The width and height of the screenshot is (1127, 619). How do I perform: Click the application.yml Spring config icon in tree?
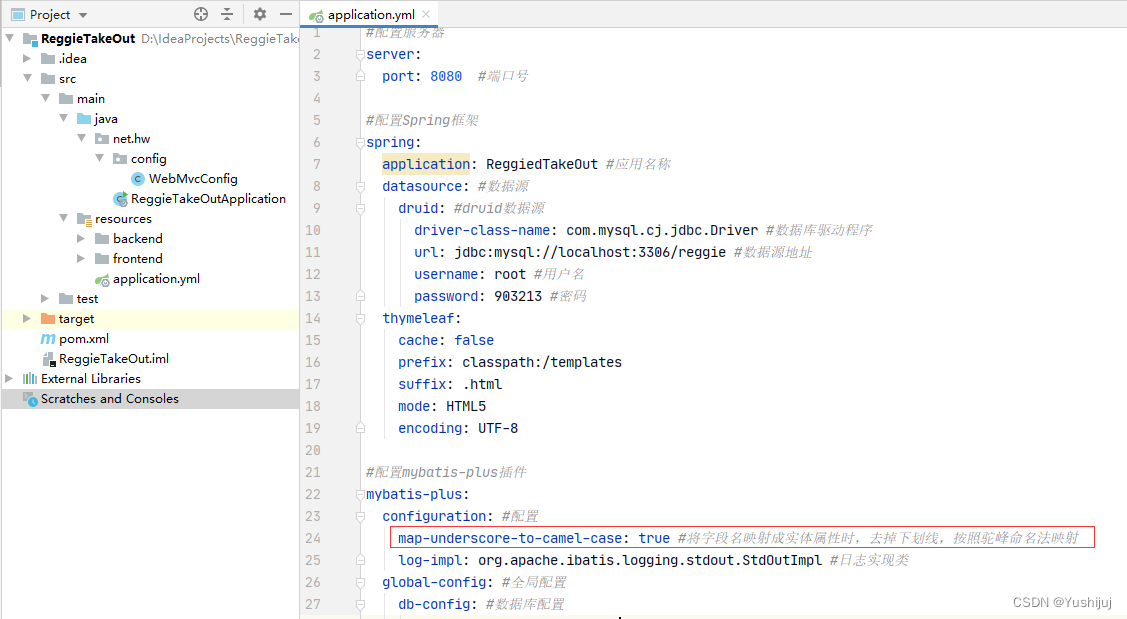coord(102,279)
